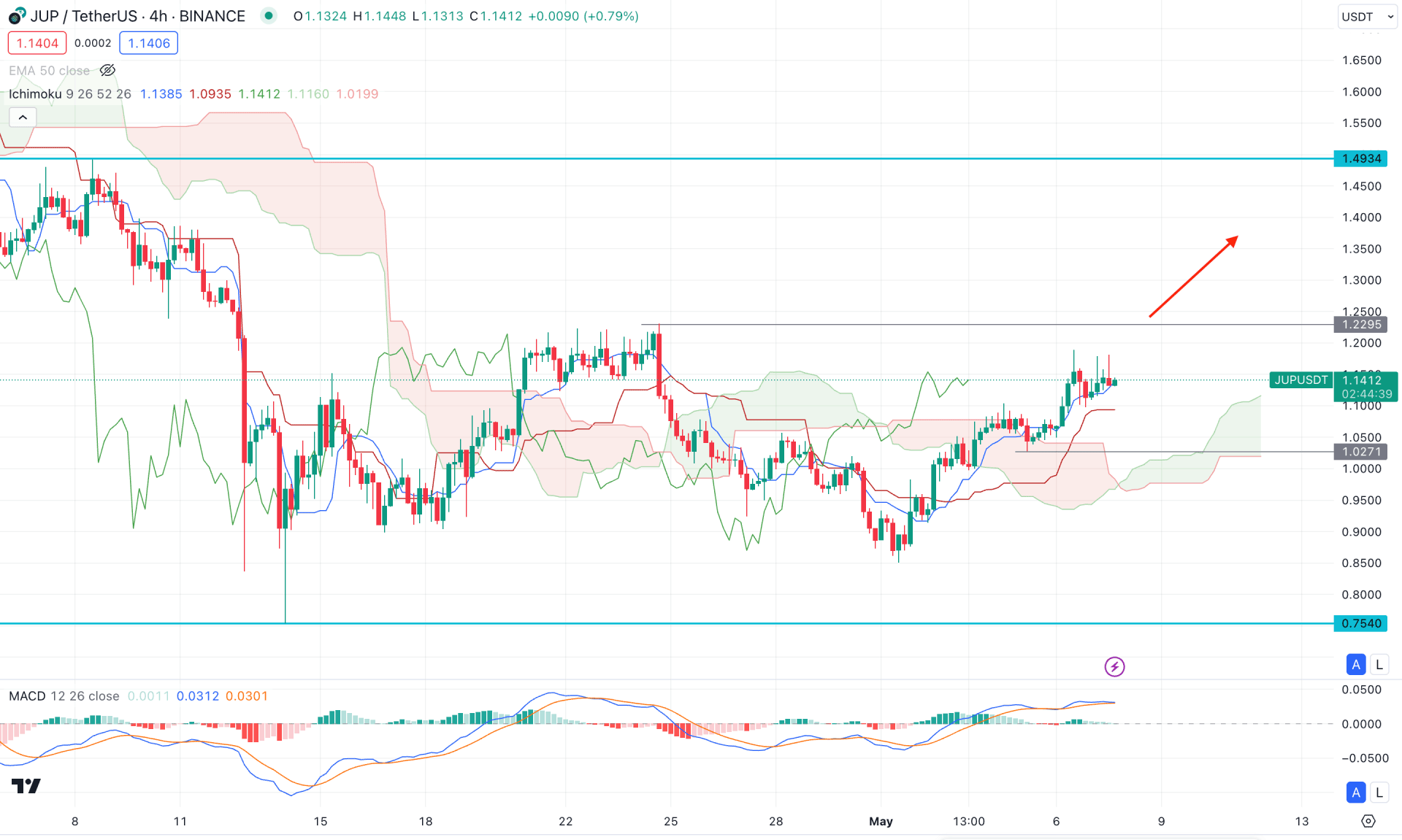Toggle log scale L on main pane
Image resolution: width=1402 pixels, height=840 pixels.
(1379, 664)
